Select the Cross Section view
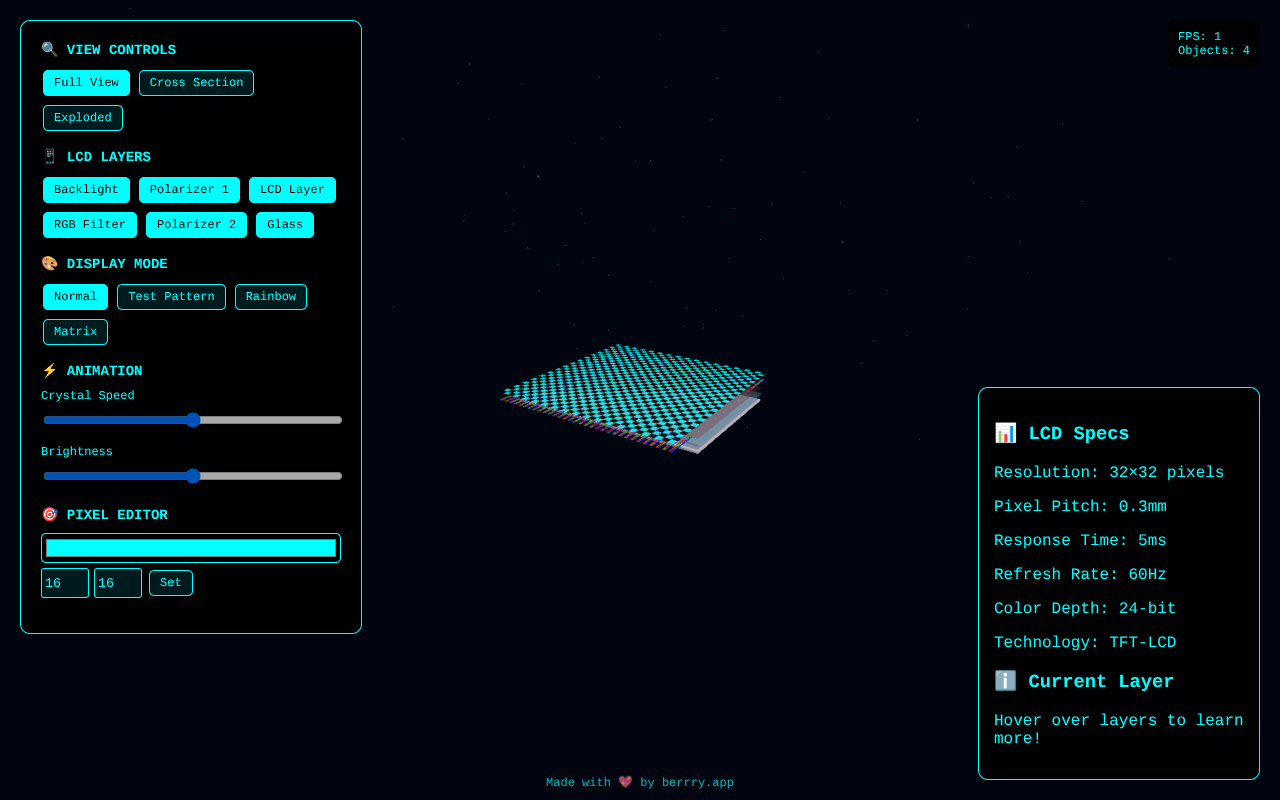The image size is (1280, 800). [196, 83]
